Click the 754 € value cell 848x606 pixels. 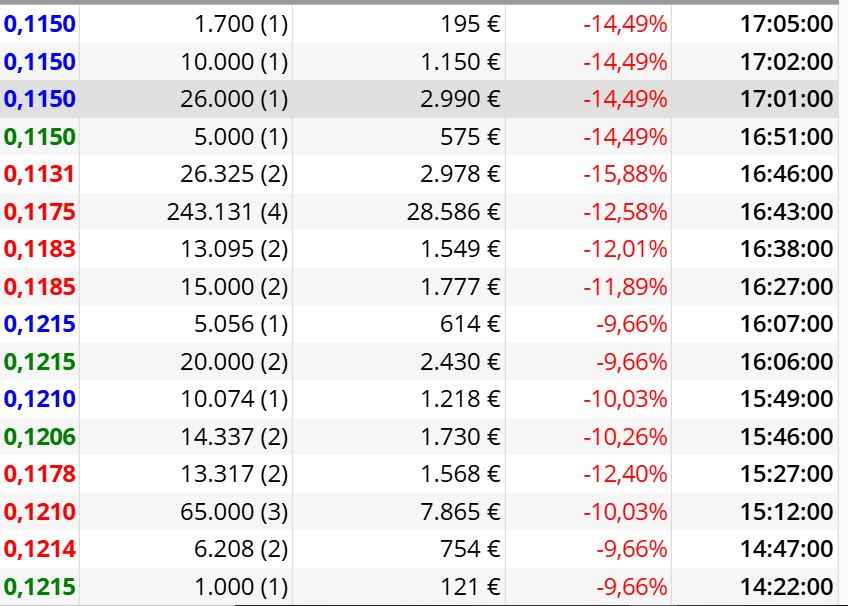point(470,550)
